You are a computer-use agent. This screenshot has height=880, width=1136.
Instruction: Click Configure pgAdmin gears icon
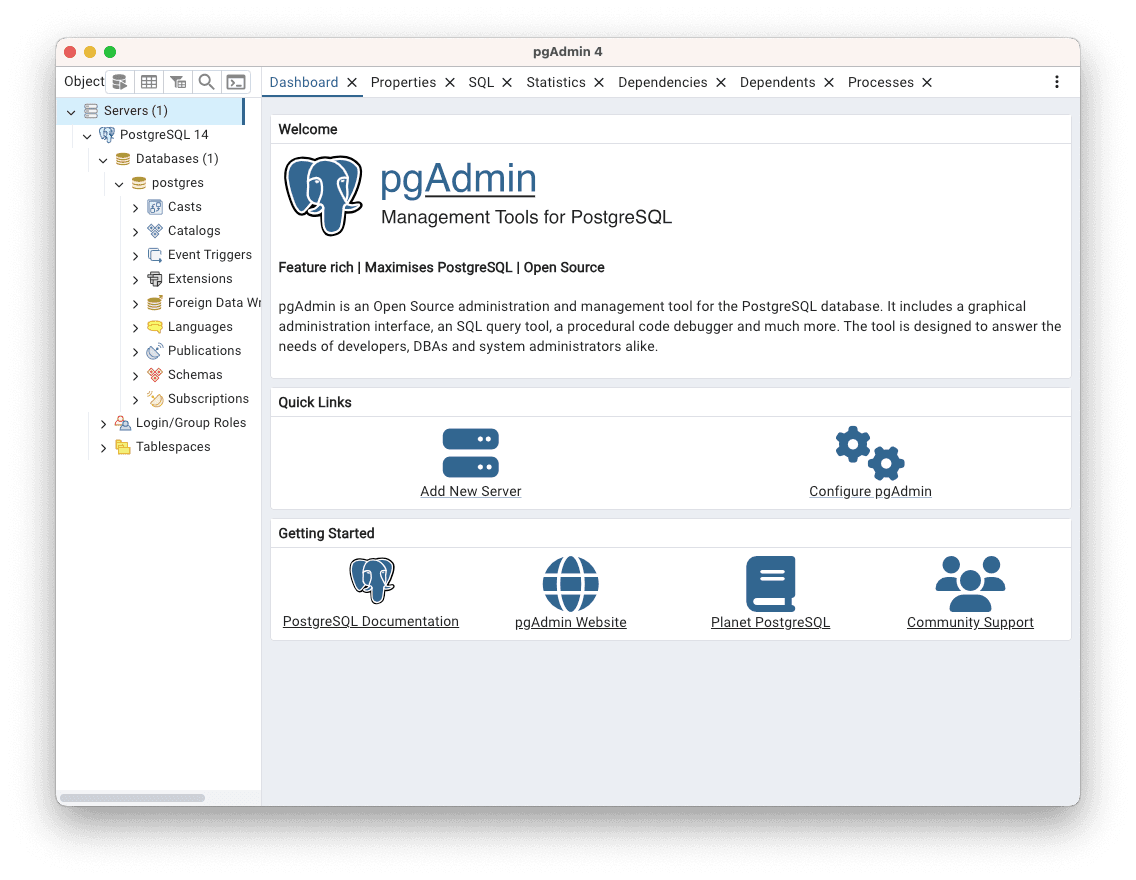(870, 453)
